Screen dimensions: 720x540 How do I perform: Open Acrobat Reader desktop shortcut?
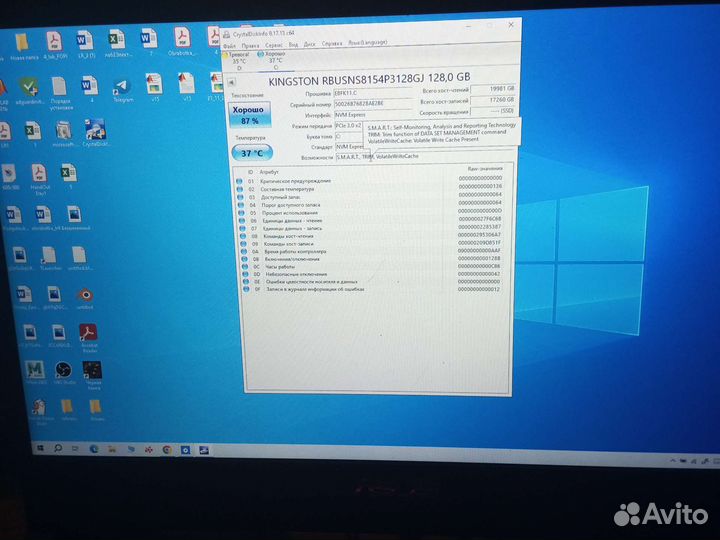[88, 335]
